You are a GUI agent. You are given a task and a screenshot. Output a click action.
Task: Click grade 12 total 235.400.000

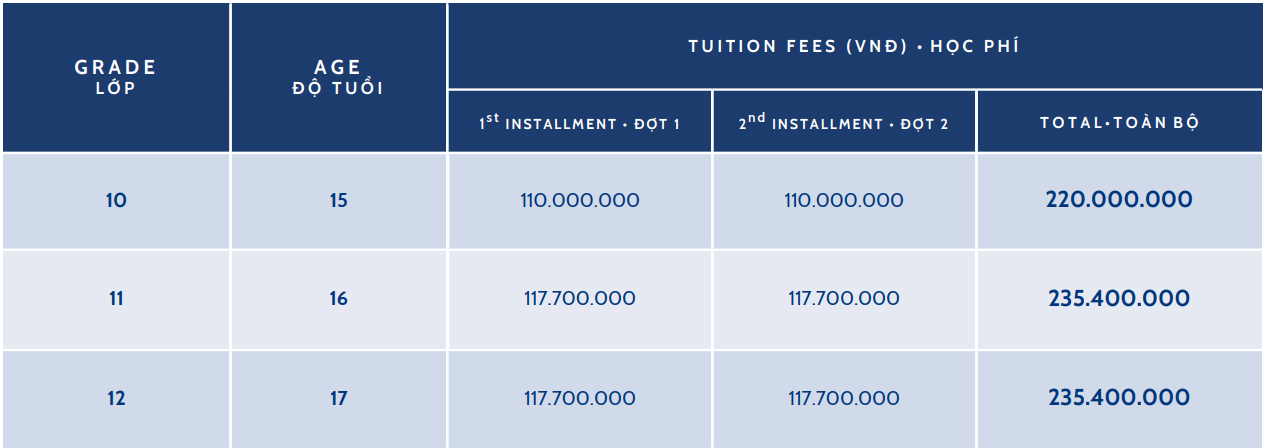(x=1120, y=398)
